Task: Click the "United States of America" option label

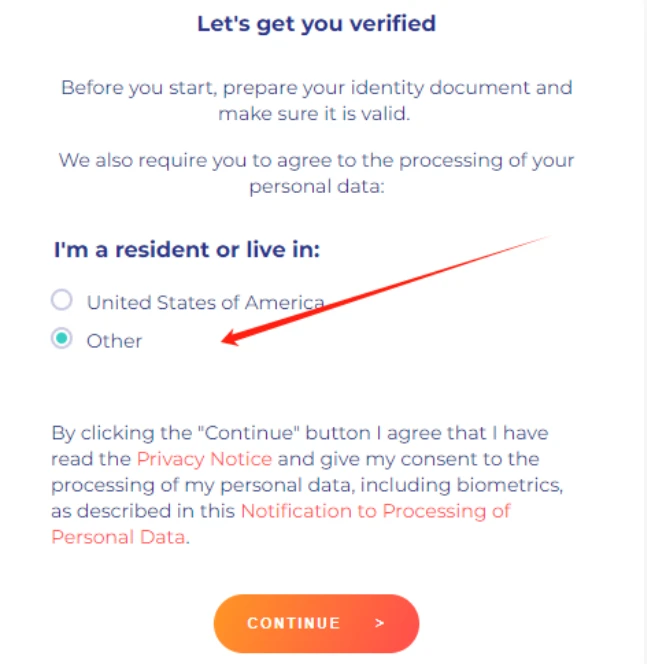Action: point(205,302)
